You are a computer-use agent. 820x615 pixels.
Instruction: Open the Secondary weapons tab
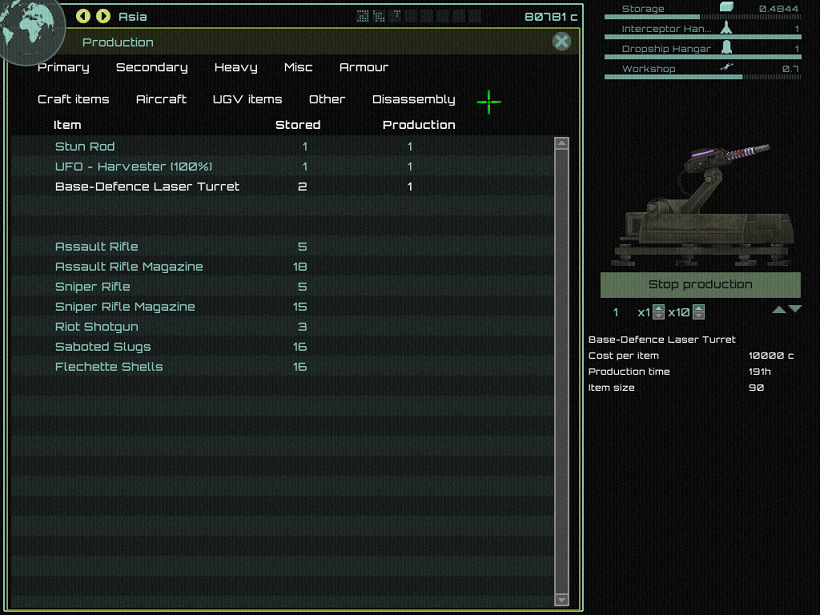[x=152, y=67]
